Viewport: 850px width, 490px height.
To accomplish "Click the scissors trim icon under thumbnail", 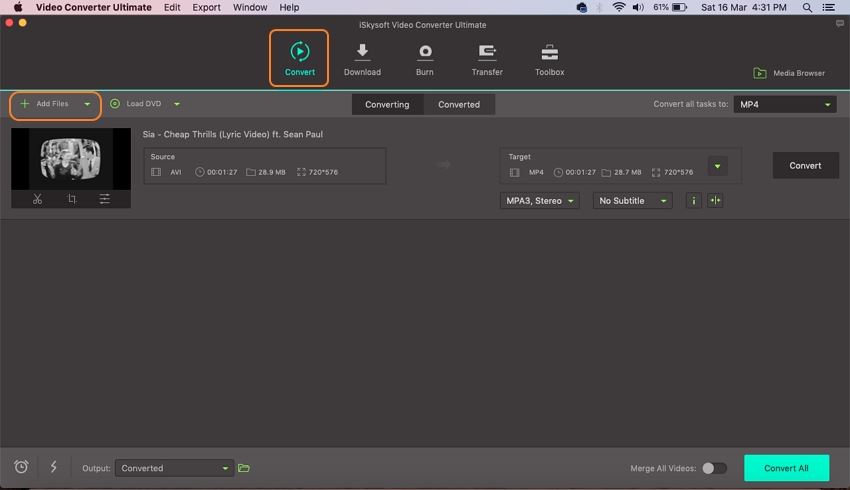I will [x=37, y=199].
